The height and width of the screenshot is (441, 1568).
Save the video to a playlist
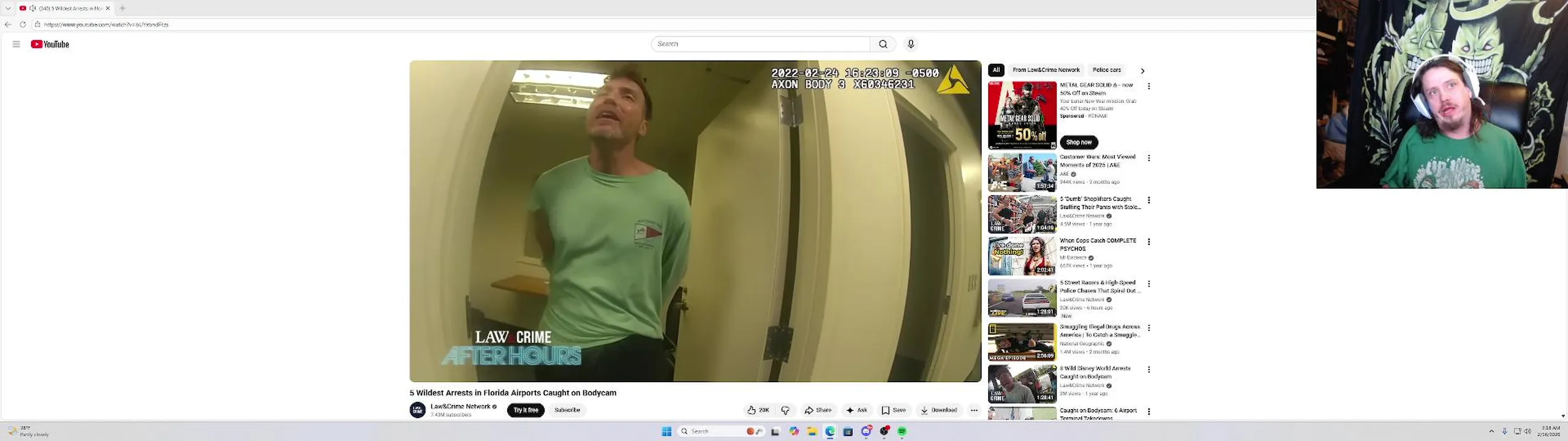[x=894, y=410]
